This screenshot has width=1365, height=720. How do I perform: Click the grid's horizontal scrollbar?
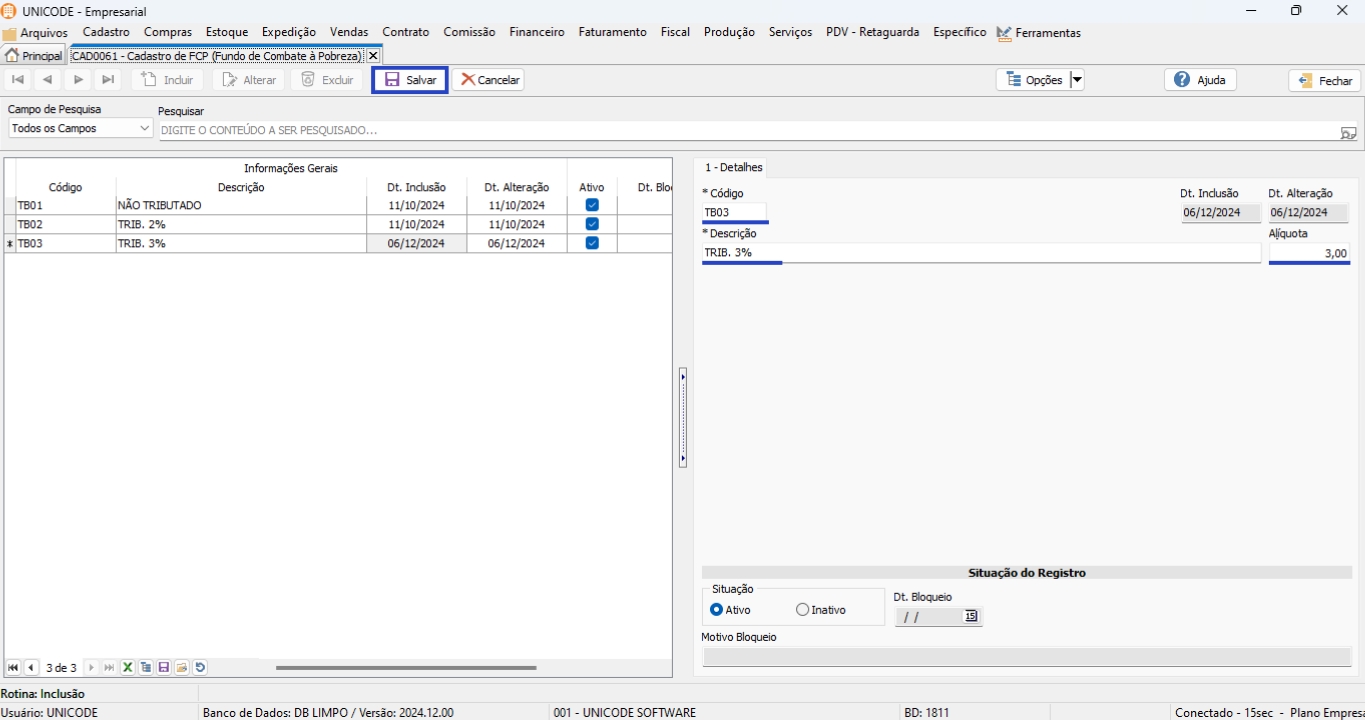[x=406, y=668]
